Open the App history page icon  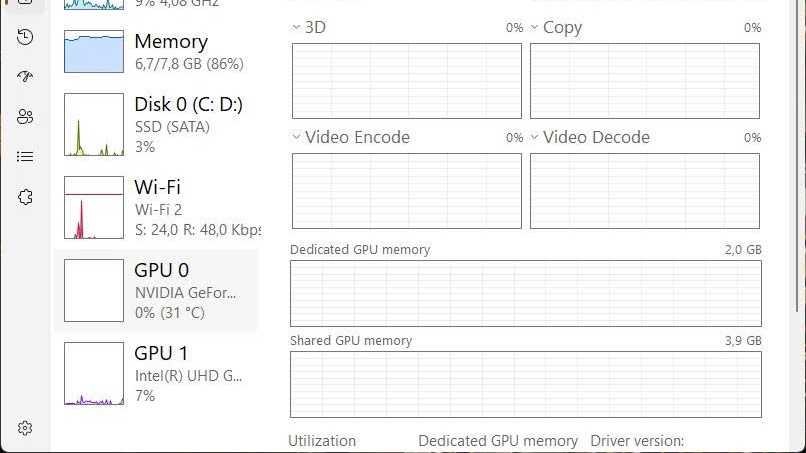point(25,37)
